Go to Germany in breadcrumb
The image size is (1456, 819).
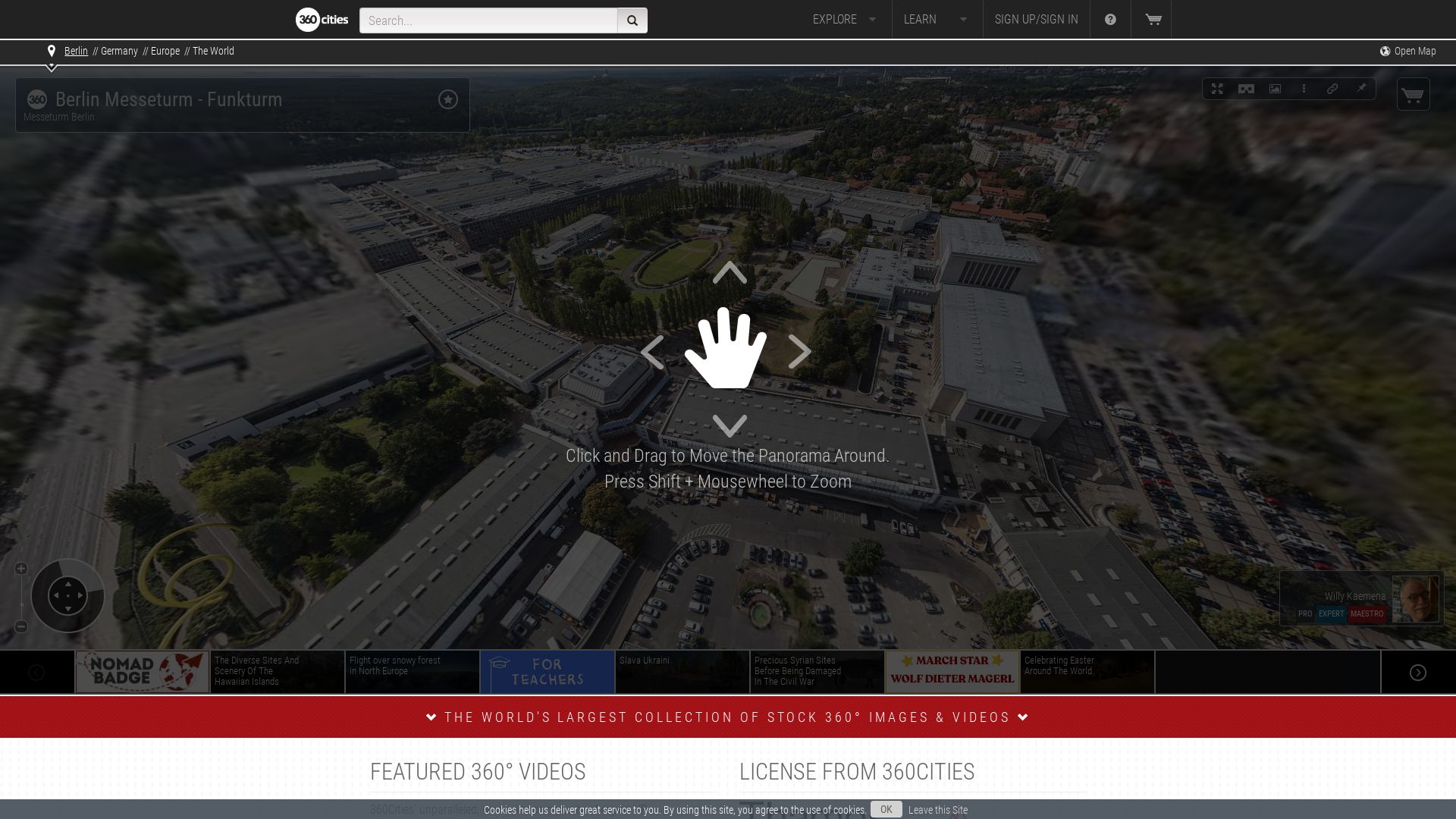click(x=119, y=51)
